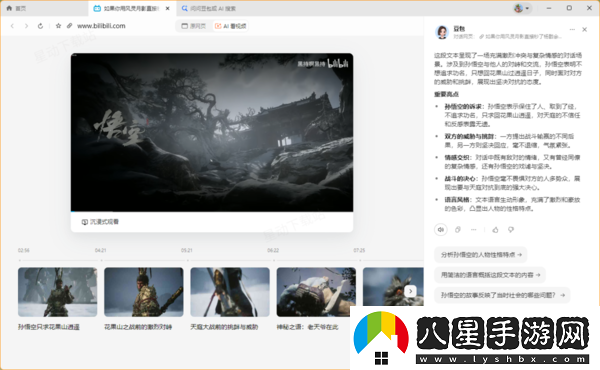The width and height of the screenshot is (600, 370).
Task: Open the profile avatar dropdown in title bar
Action: pos(522,8)
